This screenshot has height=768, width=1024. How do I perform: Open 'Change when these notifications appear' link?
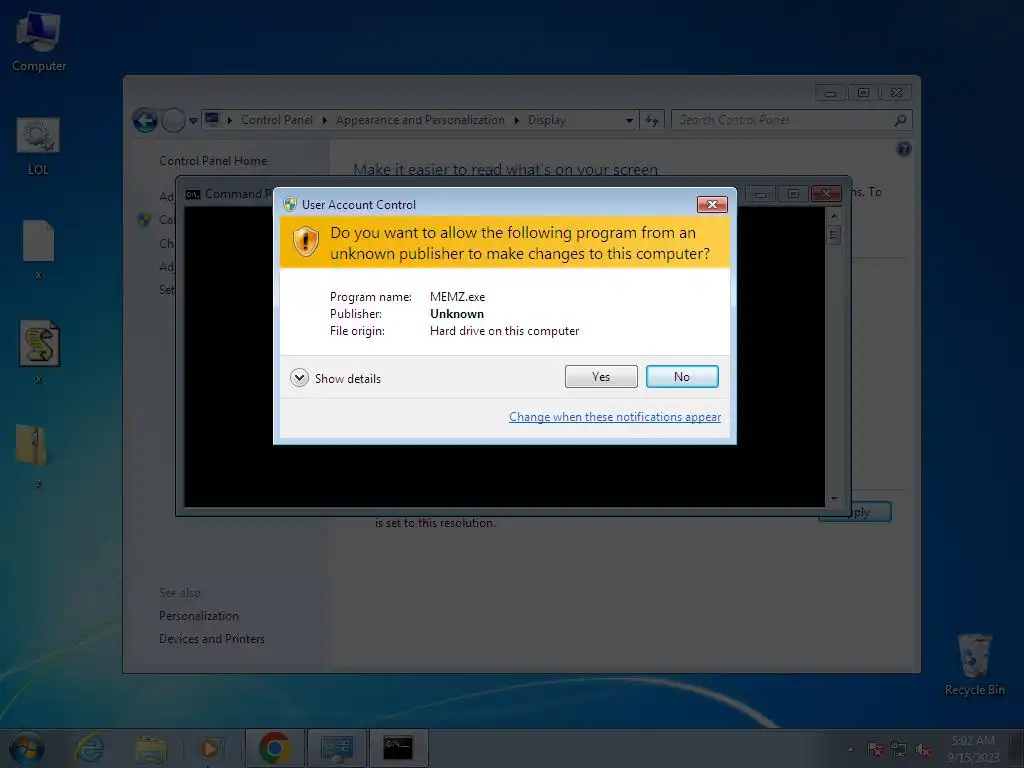pyautogui.click(x=615, y=417)
